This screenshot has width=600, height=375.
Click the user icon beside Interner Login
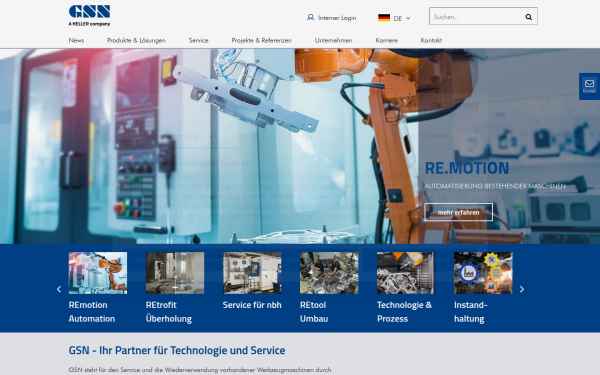click(310, 18)
